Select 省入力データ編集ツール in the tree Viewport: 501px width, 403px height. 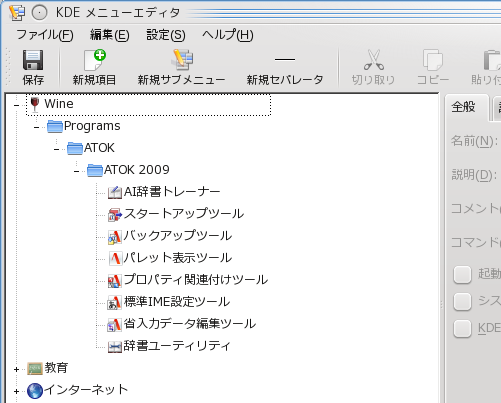[x=190, y=324]
